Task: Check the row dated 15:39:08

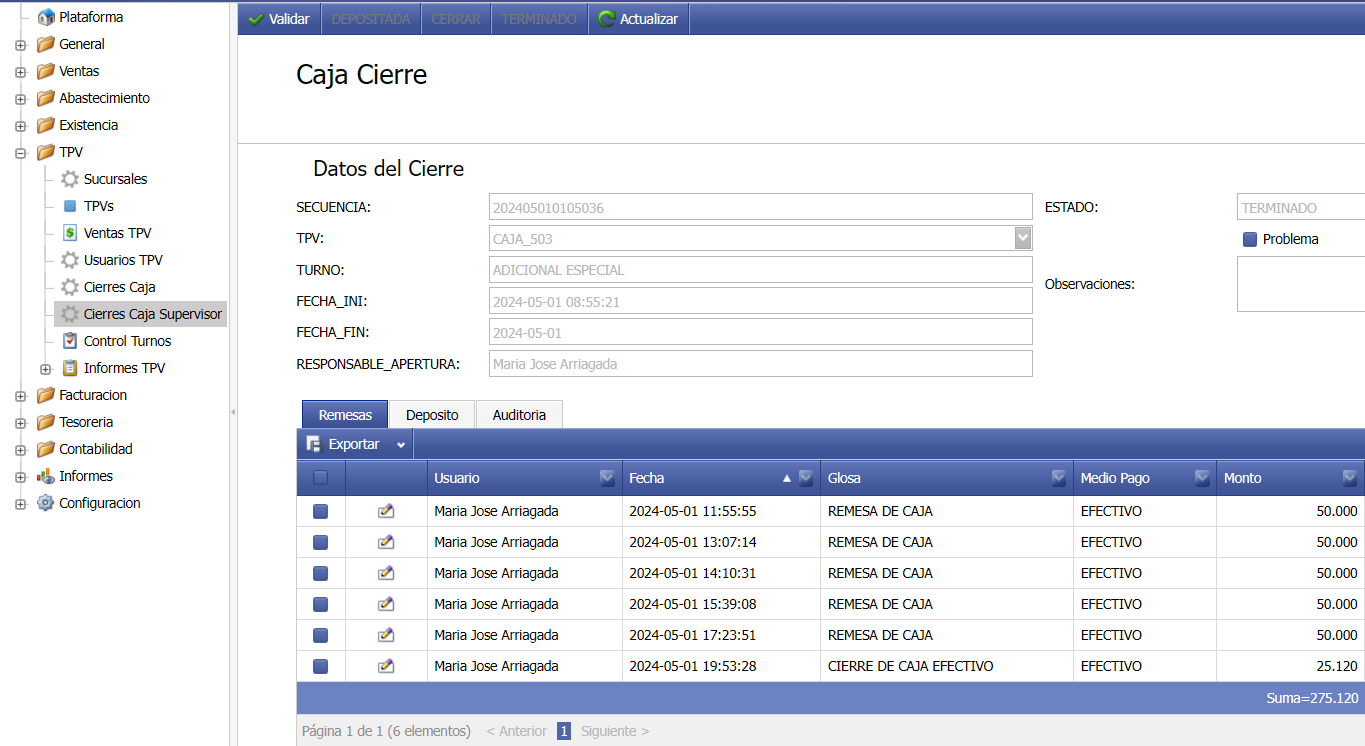Action: click(x=320, y=604)
